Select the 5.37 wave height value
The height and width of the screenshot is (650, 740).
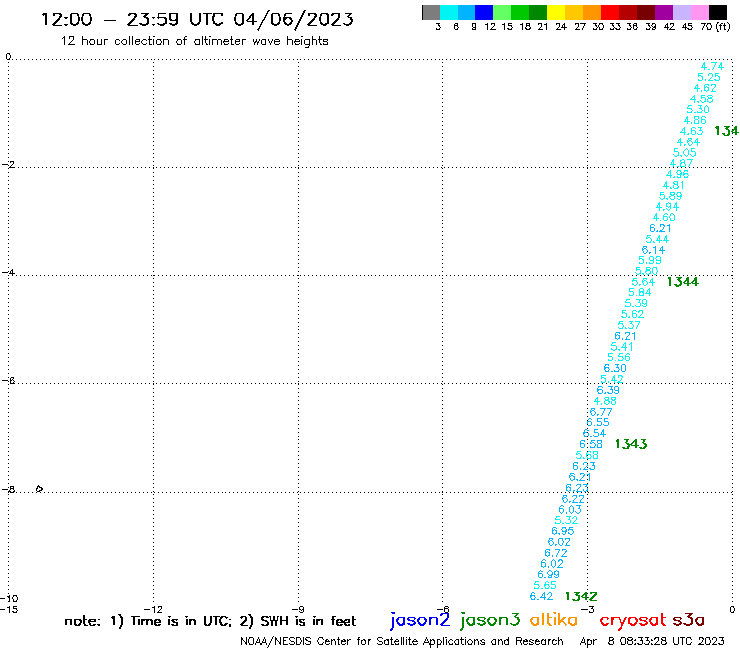pyautogui.click(x=629, y=325)
